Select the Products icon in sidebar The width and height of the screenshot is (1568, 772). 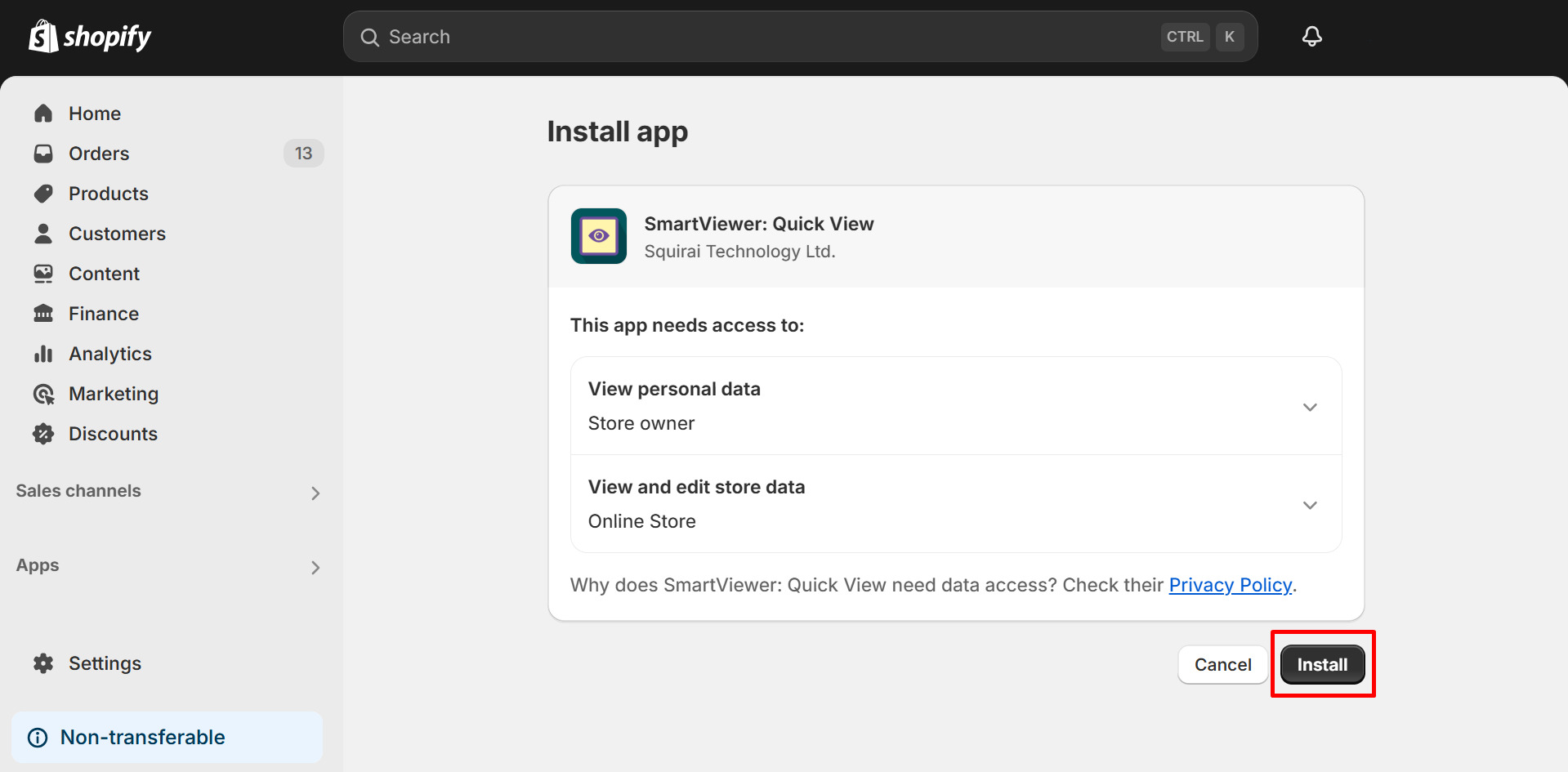pyautogui.click(x=43, y=194)
